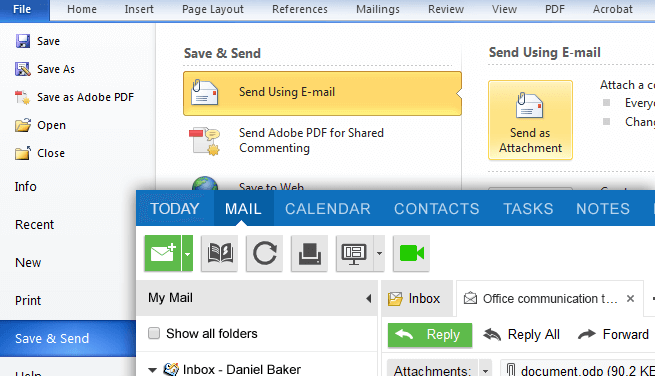Open the Attachments dropdown arrow
Screen dimensions: 655x376
(485, 370)
